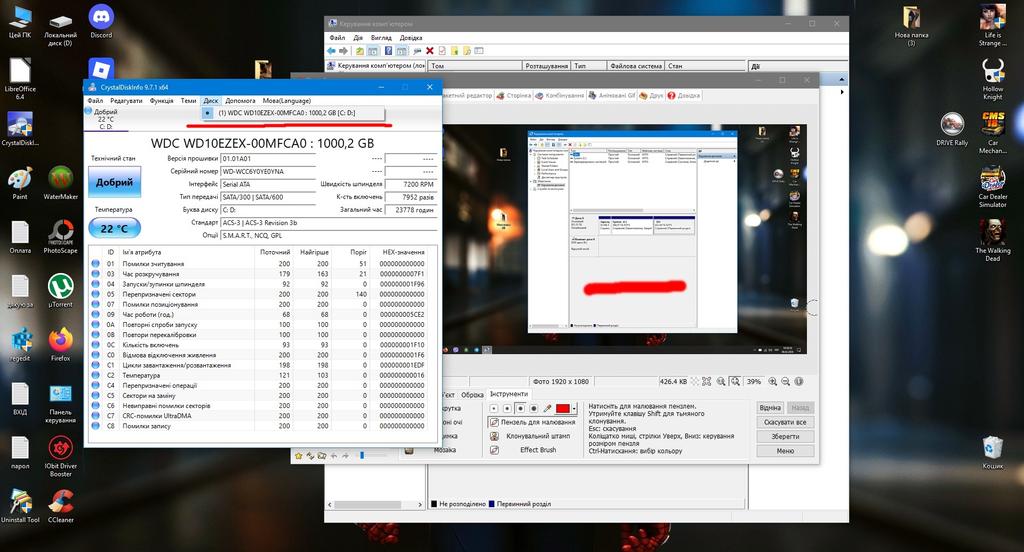
Task: Choose the largest brush size option
Action: point(534,408)
